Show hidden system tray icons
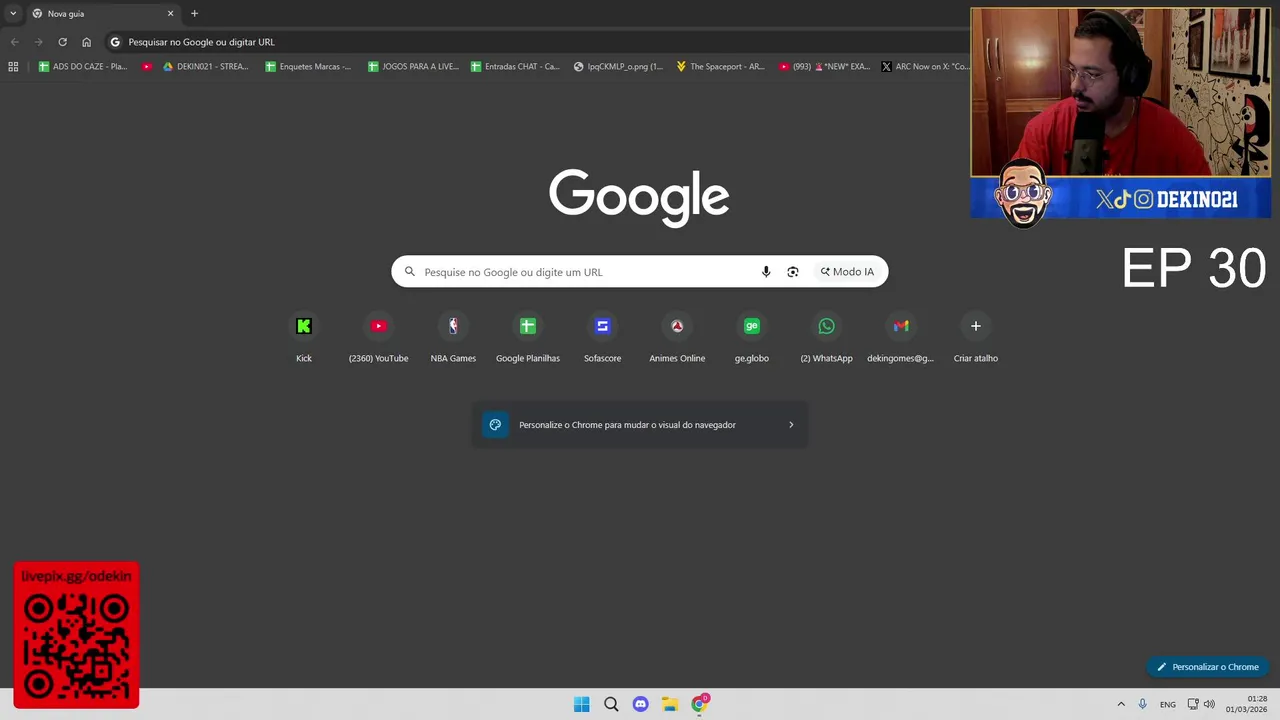This screenshot has height=720, width=1280. click(x=1121, y=704)
